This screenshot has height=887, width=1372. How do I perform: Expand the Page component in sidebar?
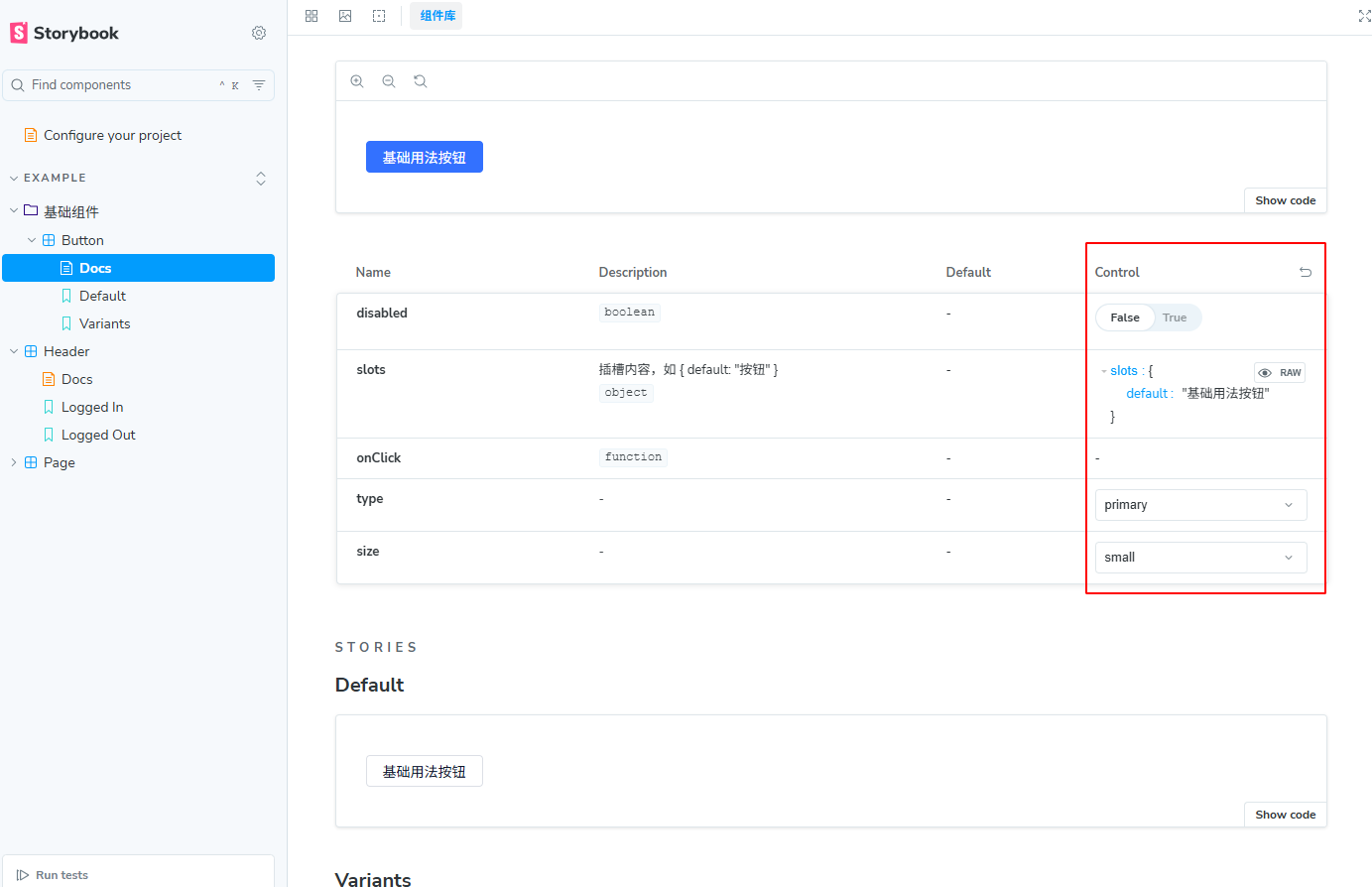[x=14, y=462]
